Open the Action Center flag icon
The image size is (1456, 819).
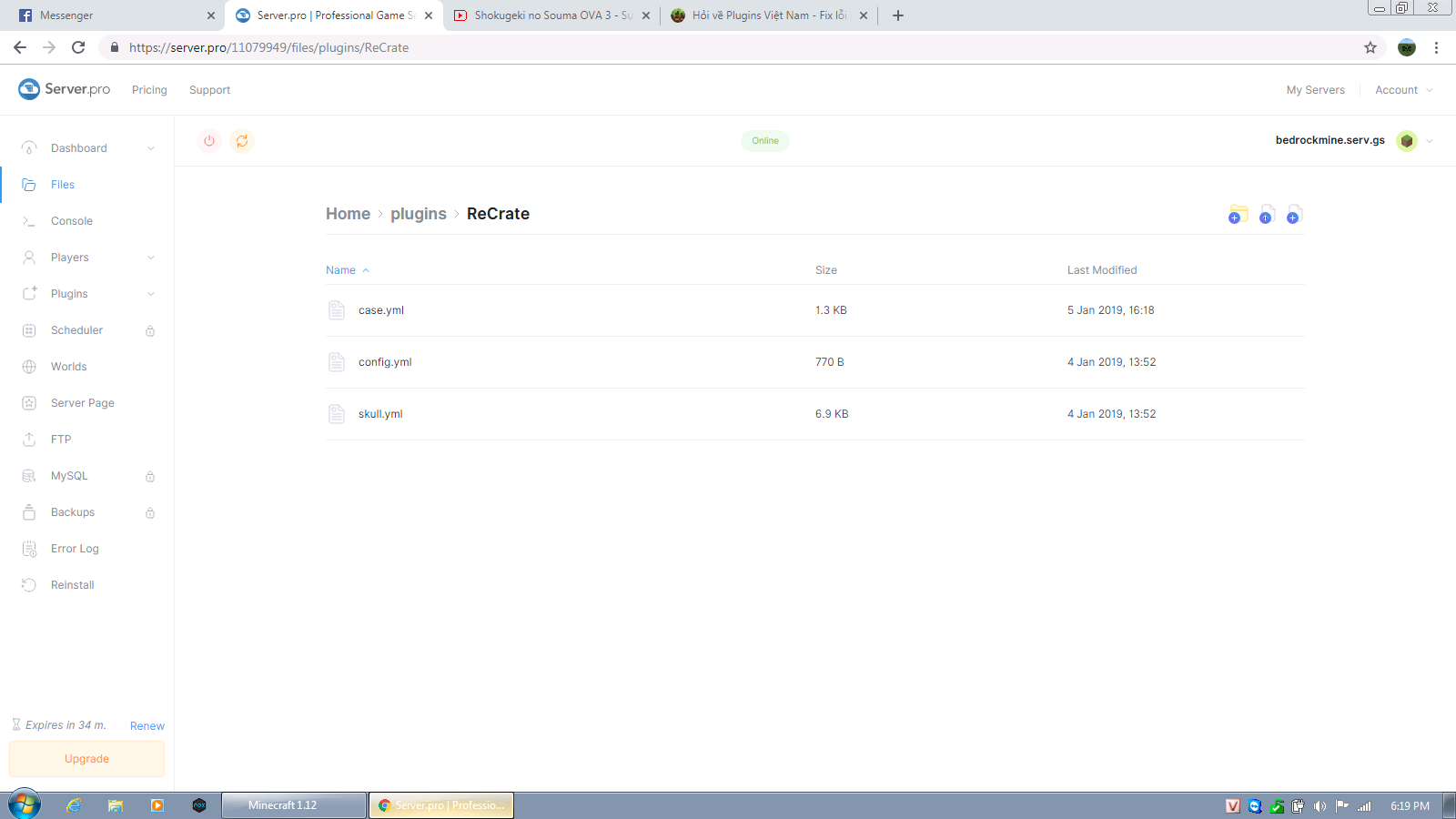(x=1342, y=806)
